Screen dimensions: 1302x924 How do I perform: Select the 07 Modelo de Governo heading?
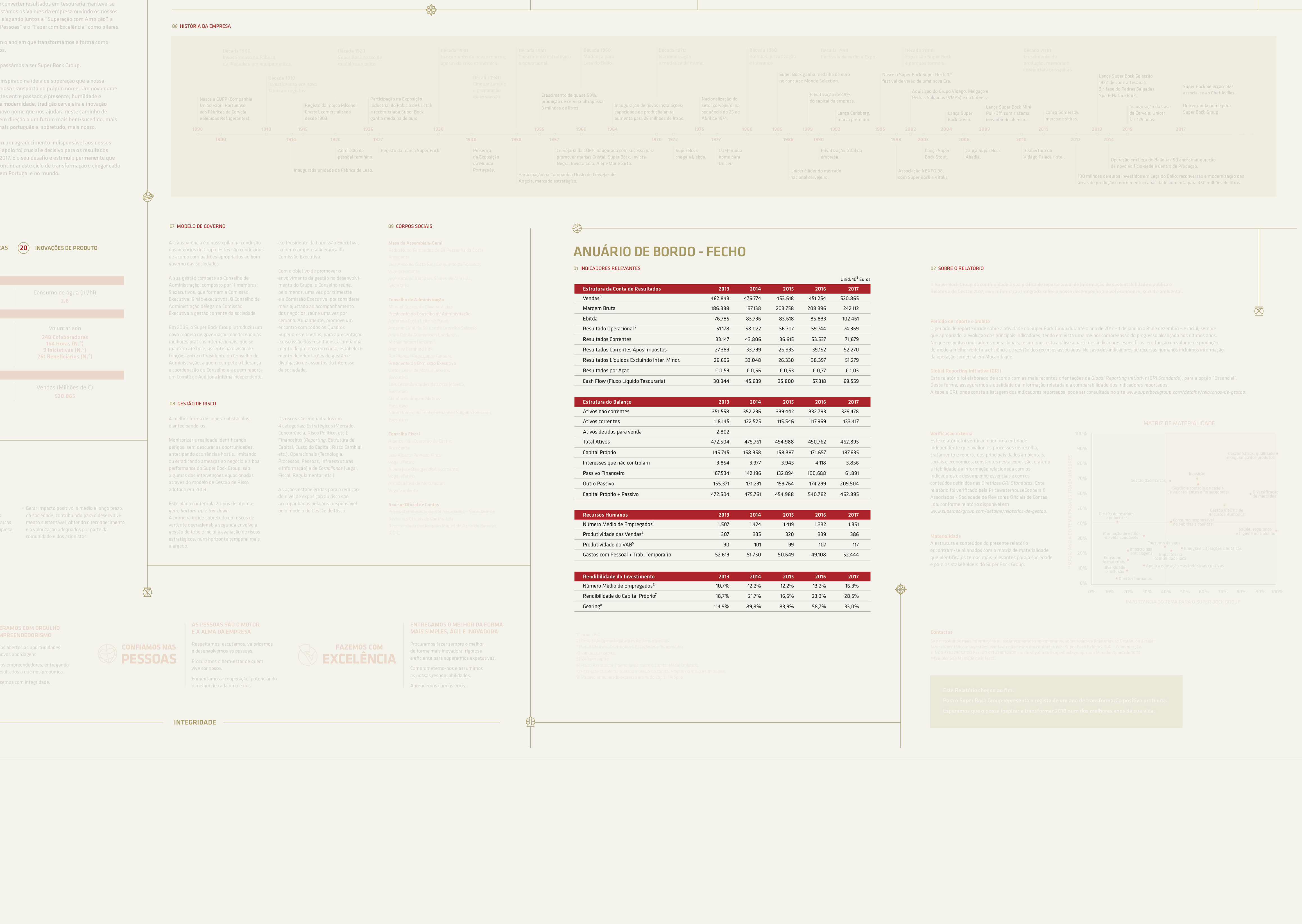[198, 226]
